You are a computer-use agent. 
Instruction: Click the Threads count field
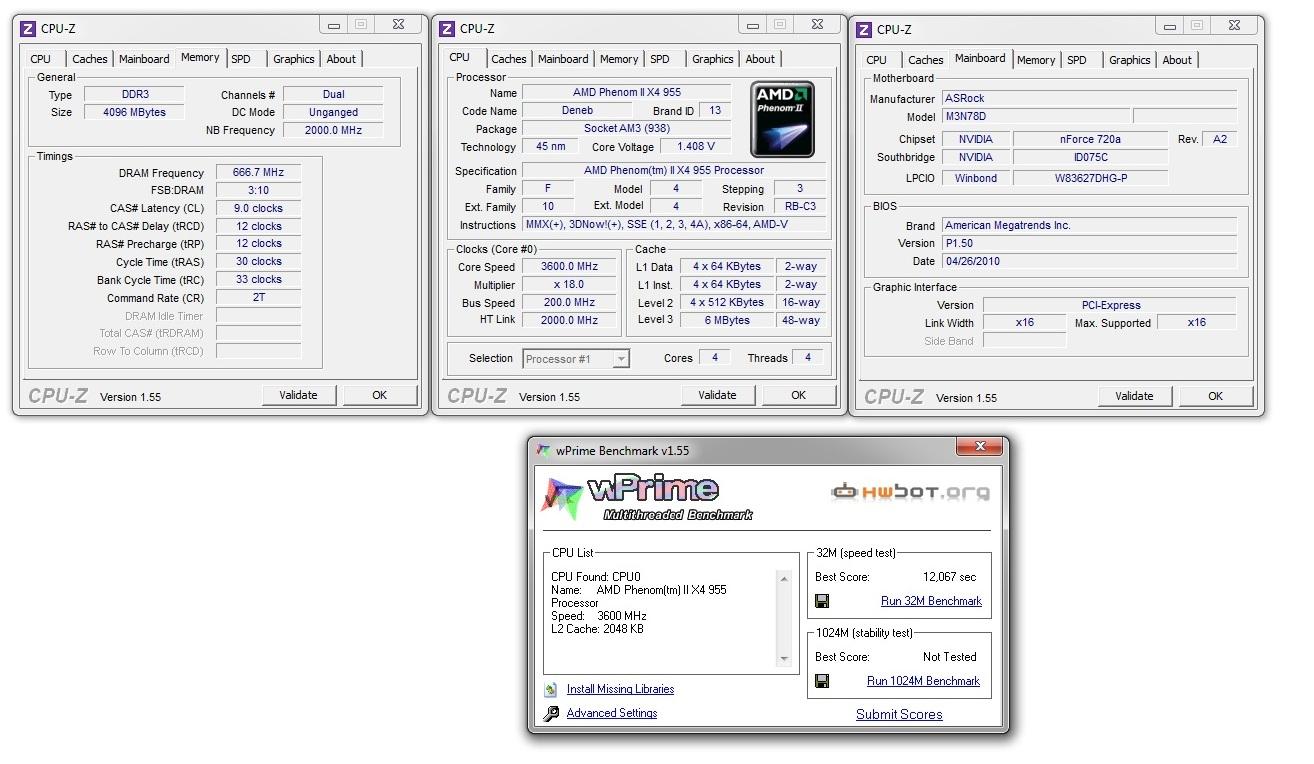(x=808, y=357)
